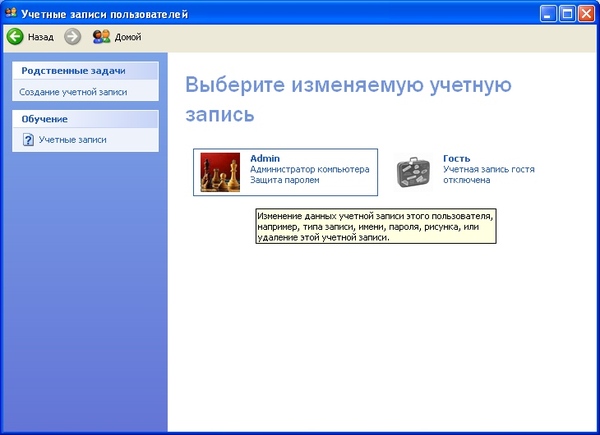Open the "Учетные записи" help link

(73, 140)
